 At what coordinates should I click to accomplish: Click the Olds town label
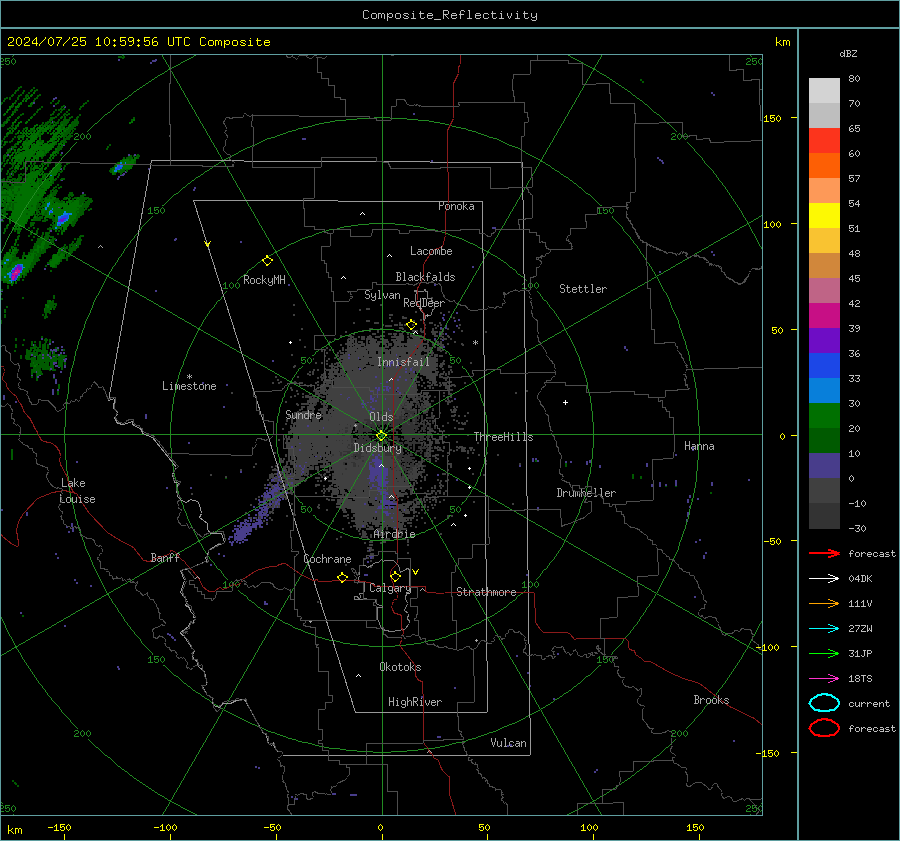pos(381,417)
